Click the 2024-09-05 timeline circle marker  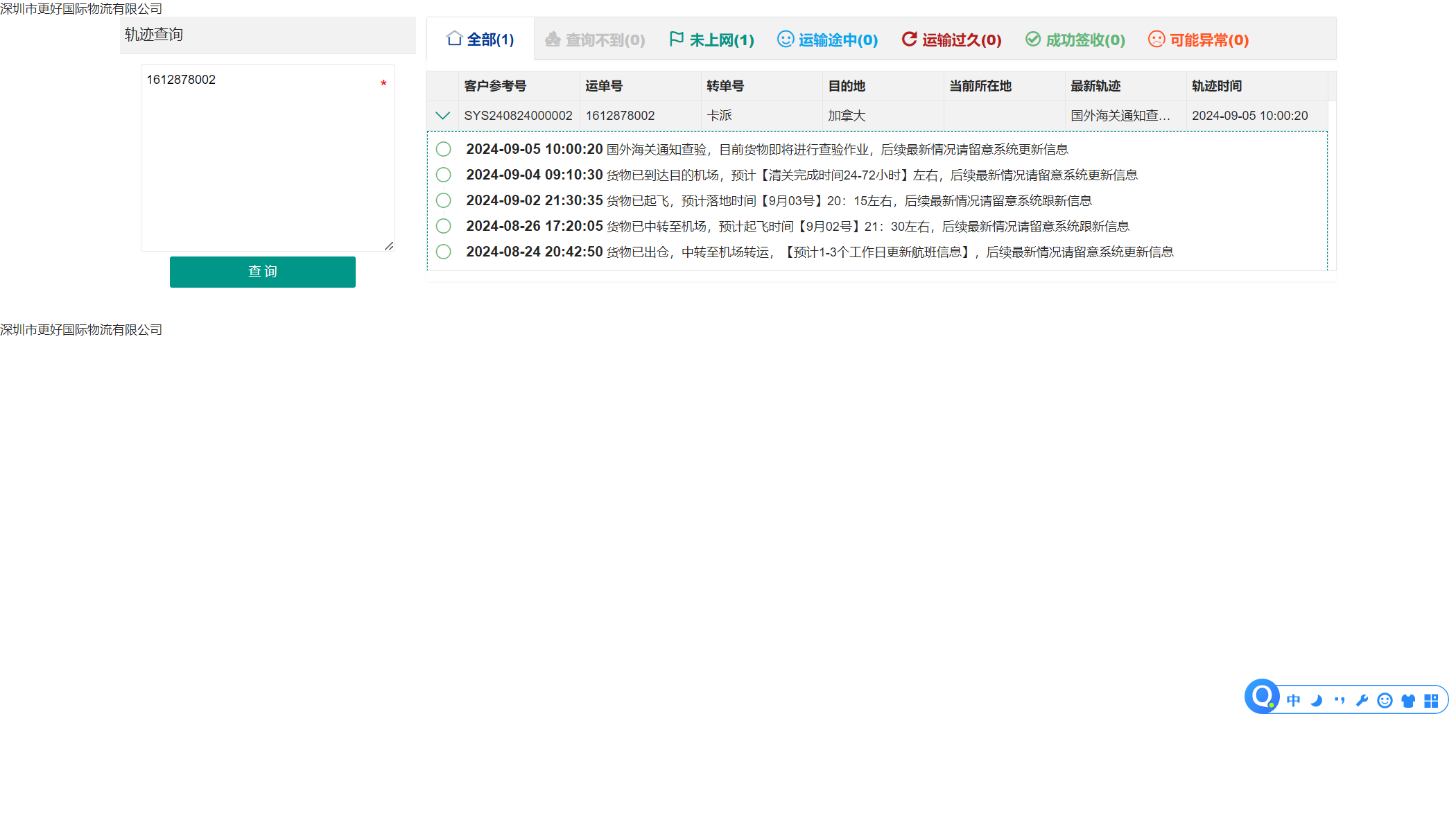point(444,149)
